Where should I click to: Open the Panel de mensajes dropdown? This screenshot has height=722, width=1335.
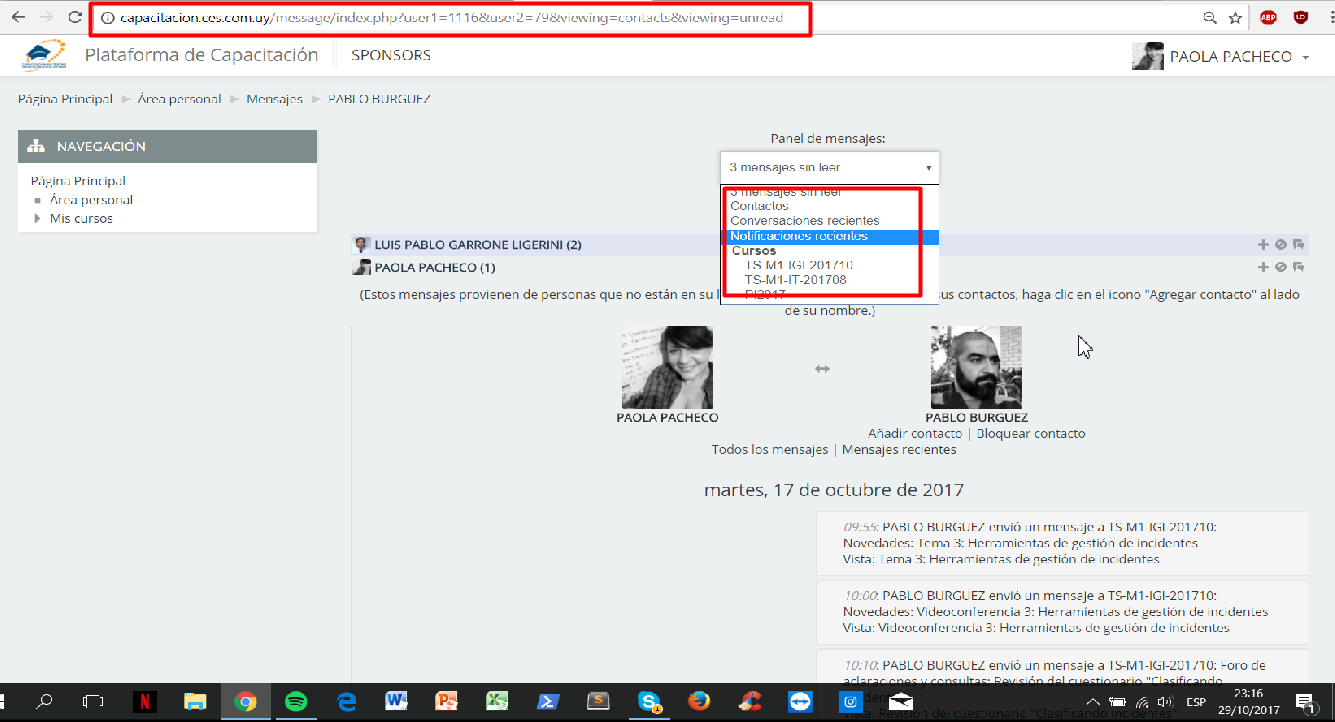[x=829, y=167]
